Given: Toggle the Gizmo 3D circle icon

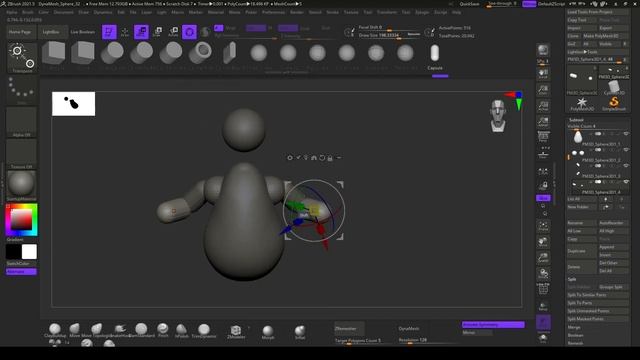Looking at the screenshot, I should [x=189, y=32].
